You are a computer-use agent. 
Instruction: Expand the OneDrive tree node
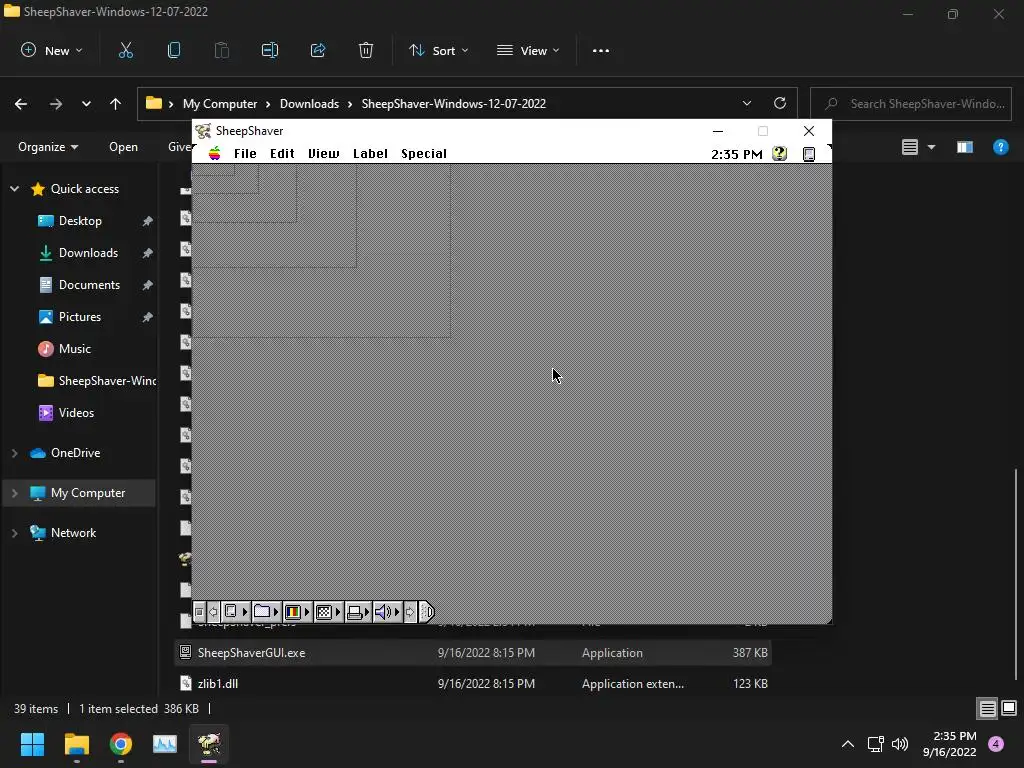pyautogui.click(x=14, y=453)
